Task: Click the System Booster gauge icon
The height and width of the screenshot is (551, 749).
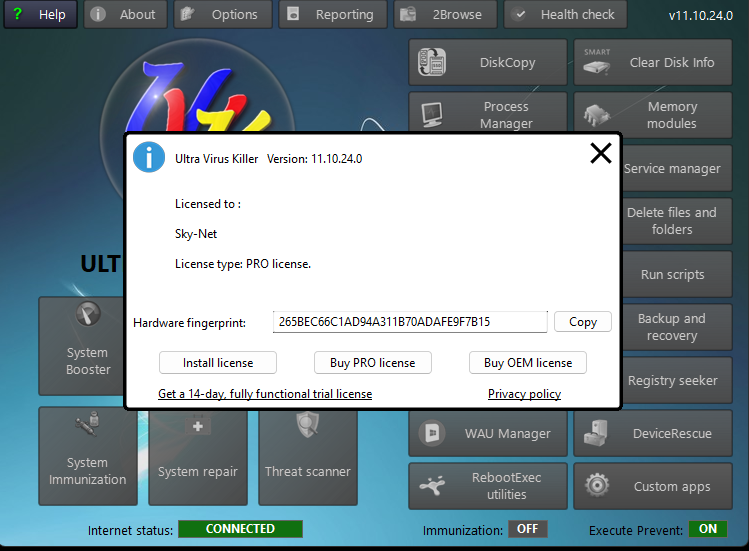Action: tap(88, 314)
